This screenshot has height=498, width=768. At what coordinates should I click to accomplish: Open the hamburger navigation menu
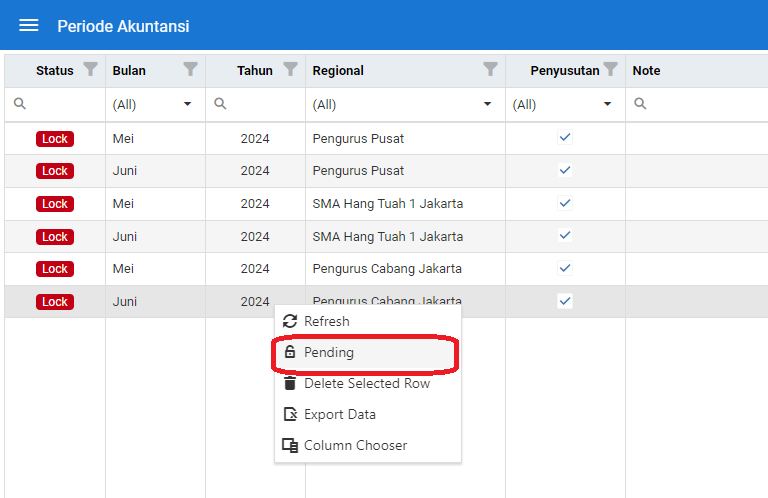[x=29, y=26]
